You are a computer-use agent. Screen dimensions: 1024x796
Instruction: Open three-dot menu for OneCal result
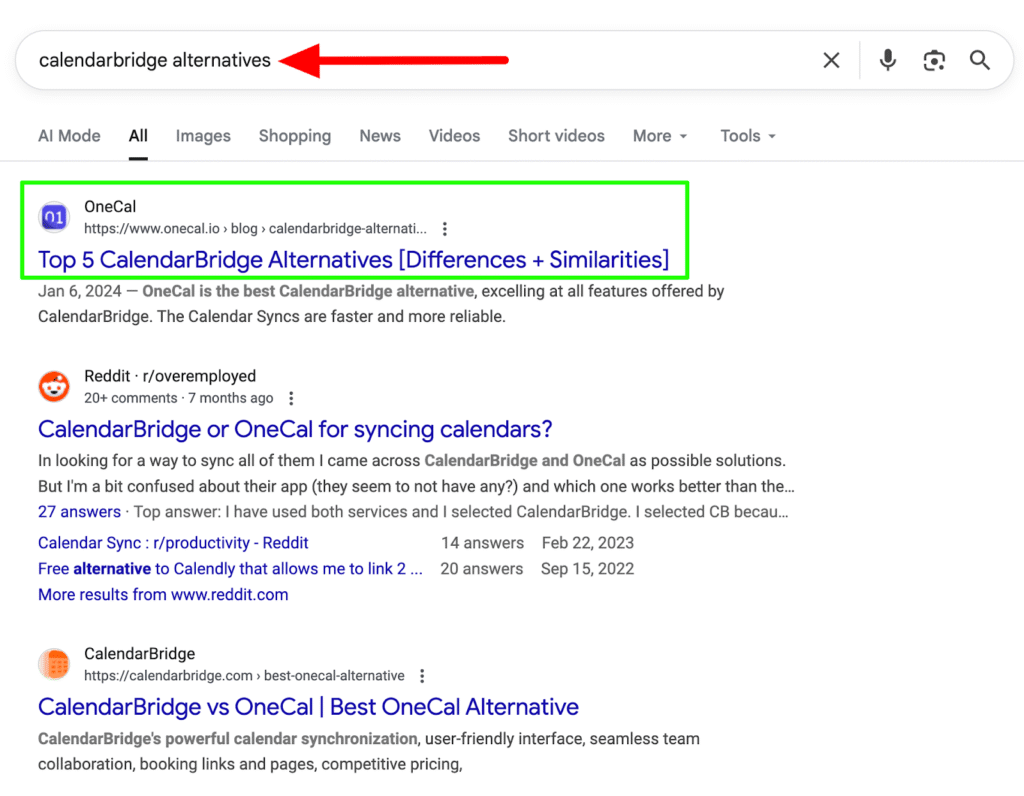445,229
